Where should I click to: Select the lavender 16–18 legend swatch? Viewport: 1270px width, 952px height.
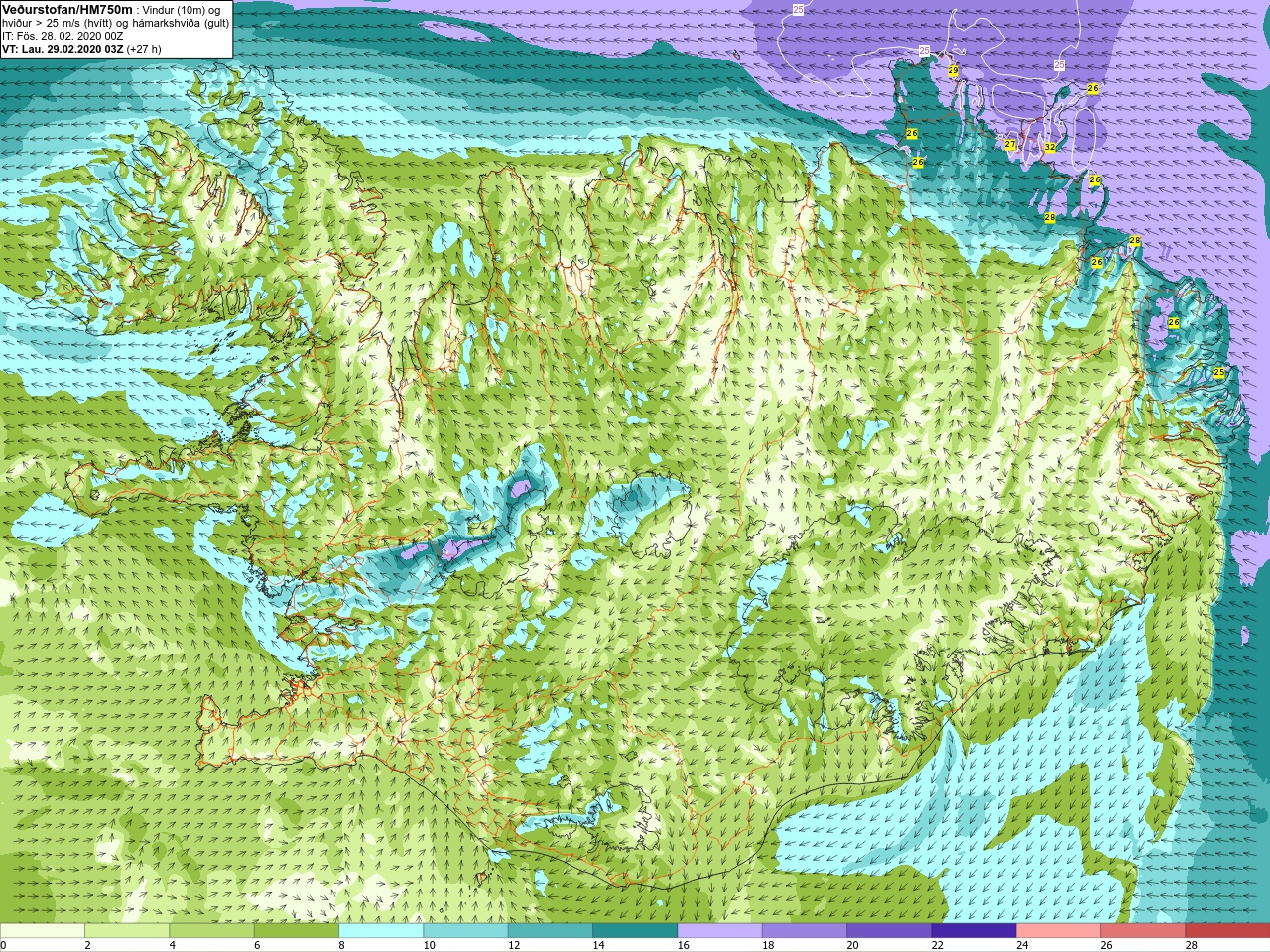pyautogui.click(x=719, y=931)
